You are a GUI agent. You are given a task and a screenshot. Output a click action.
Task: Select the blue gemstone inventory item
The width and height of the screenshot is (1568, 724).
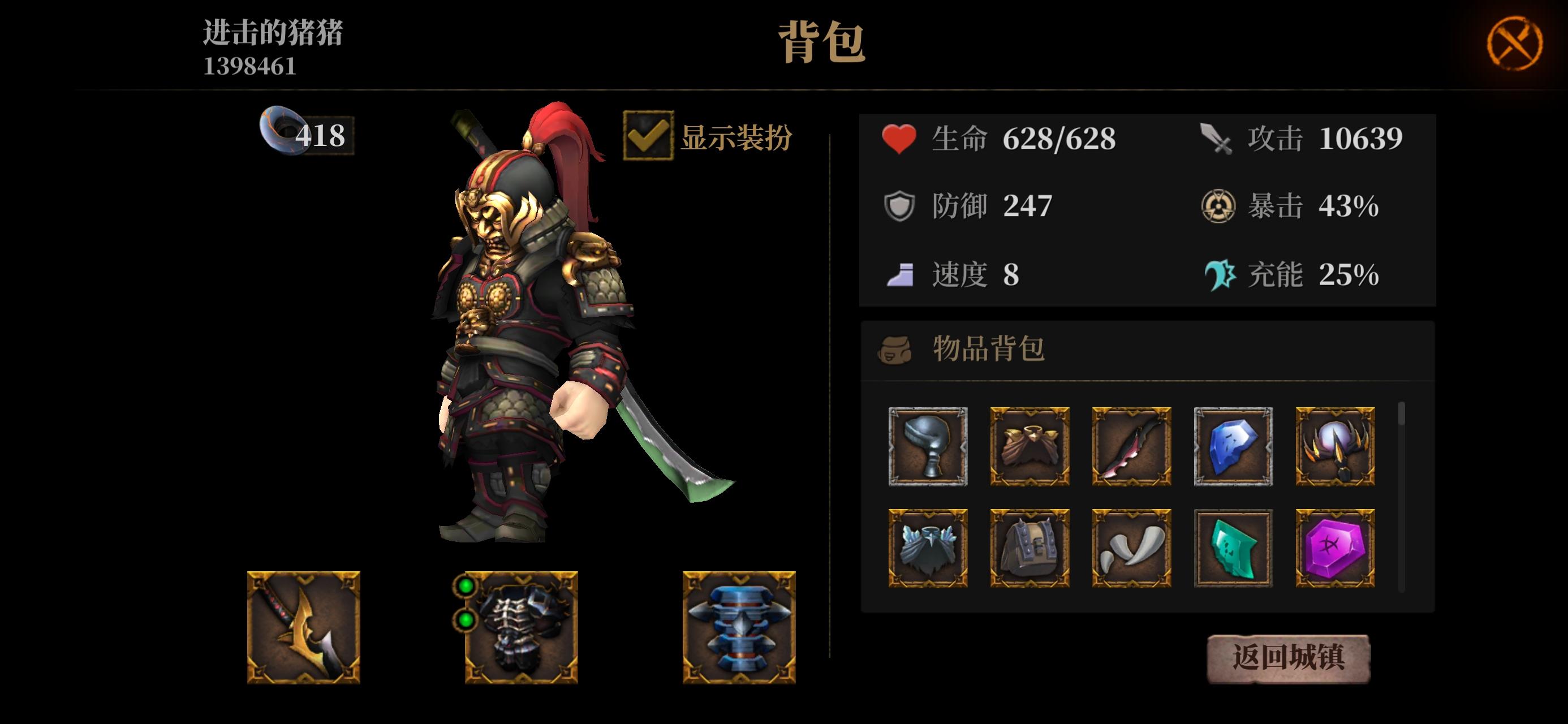pos(1233,446)
